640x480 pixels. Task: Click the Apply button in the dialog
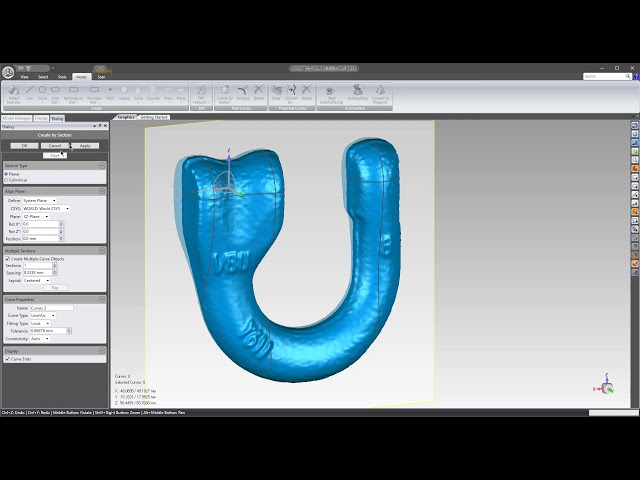tap(85, 146)
